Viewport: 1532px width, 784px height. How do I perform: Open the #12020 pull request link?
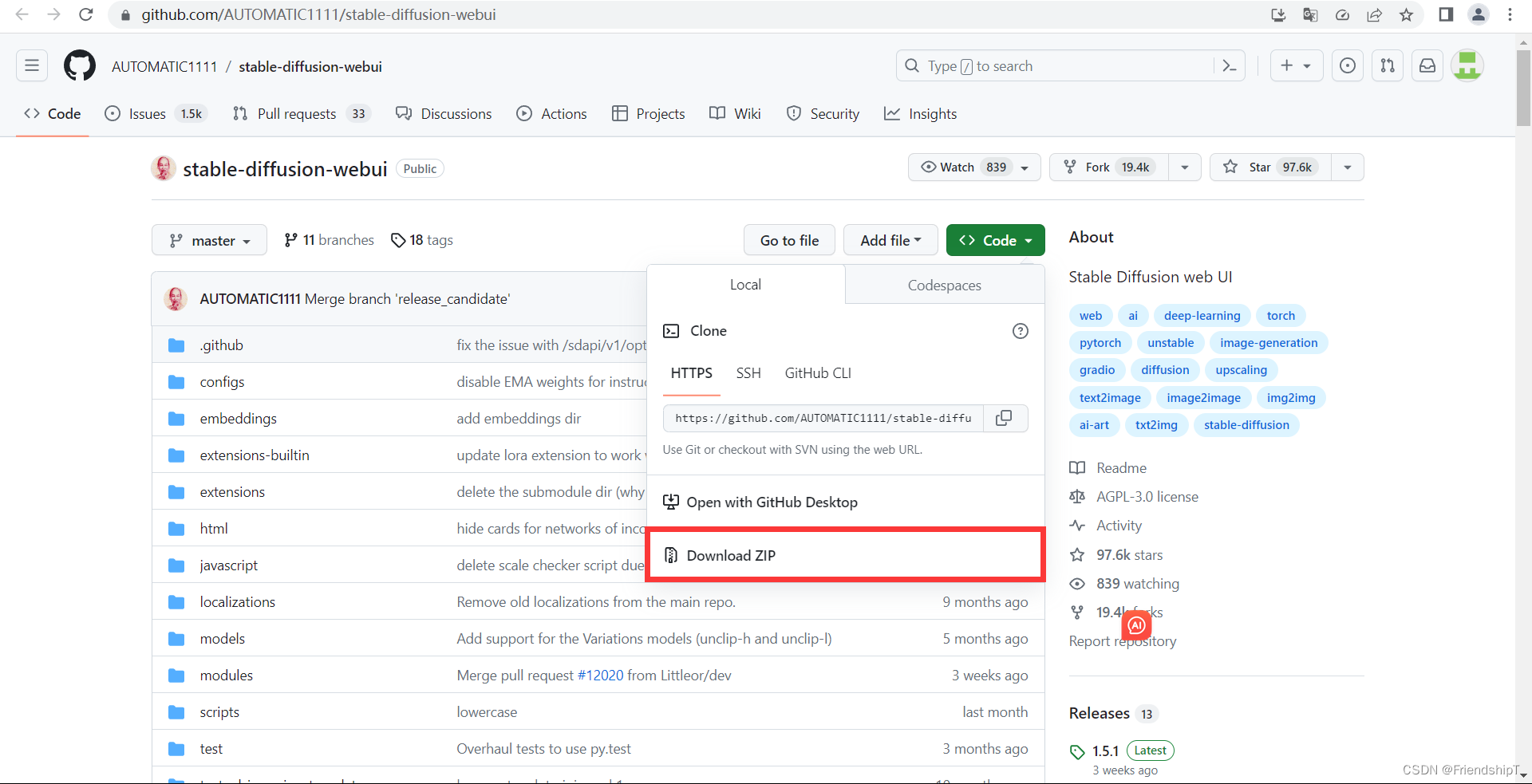[x=600, y=675]
